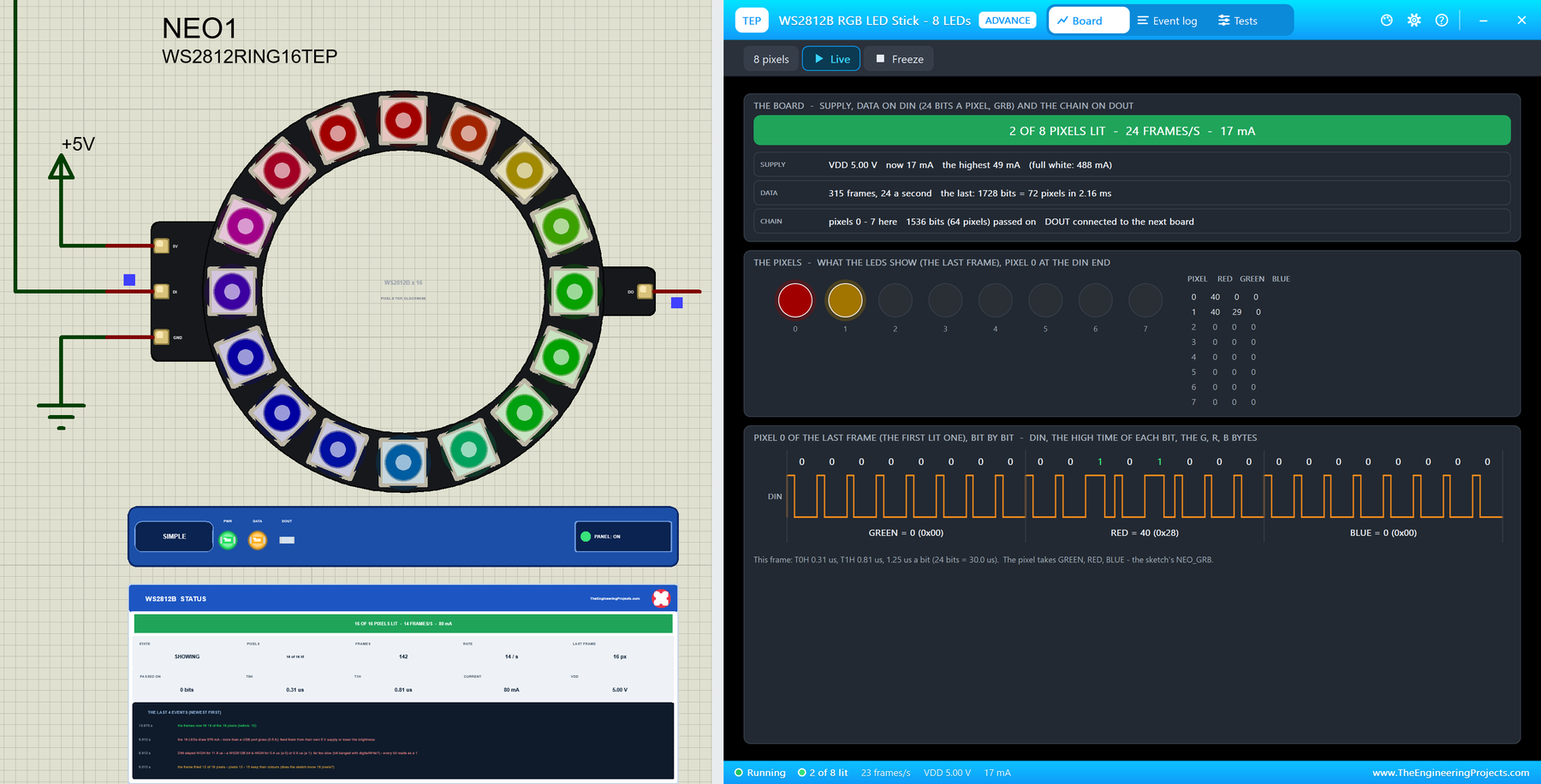Freeze the display
Screen dimensions: 1541x784
(899, 59)
